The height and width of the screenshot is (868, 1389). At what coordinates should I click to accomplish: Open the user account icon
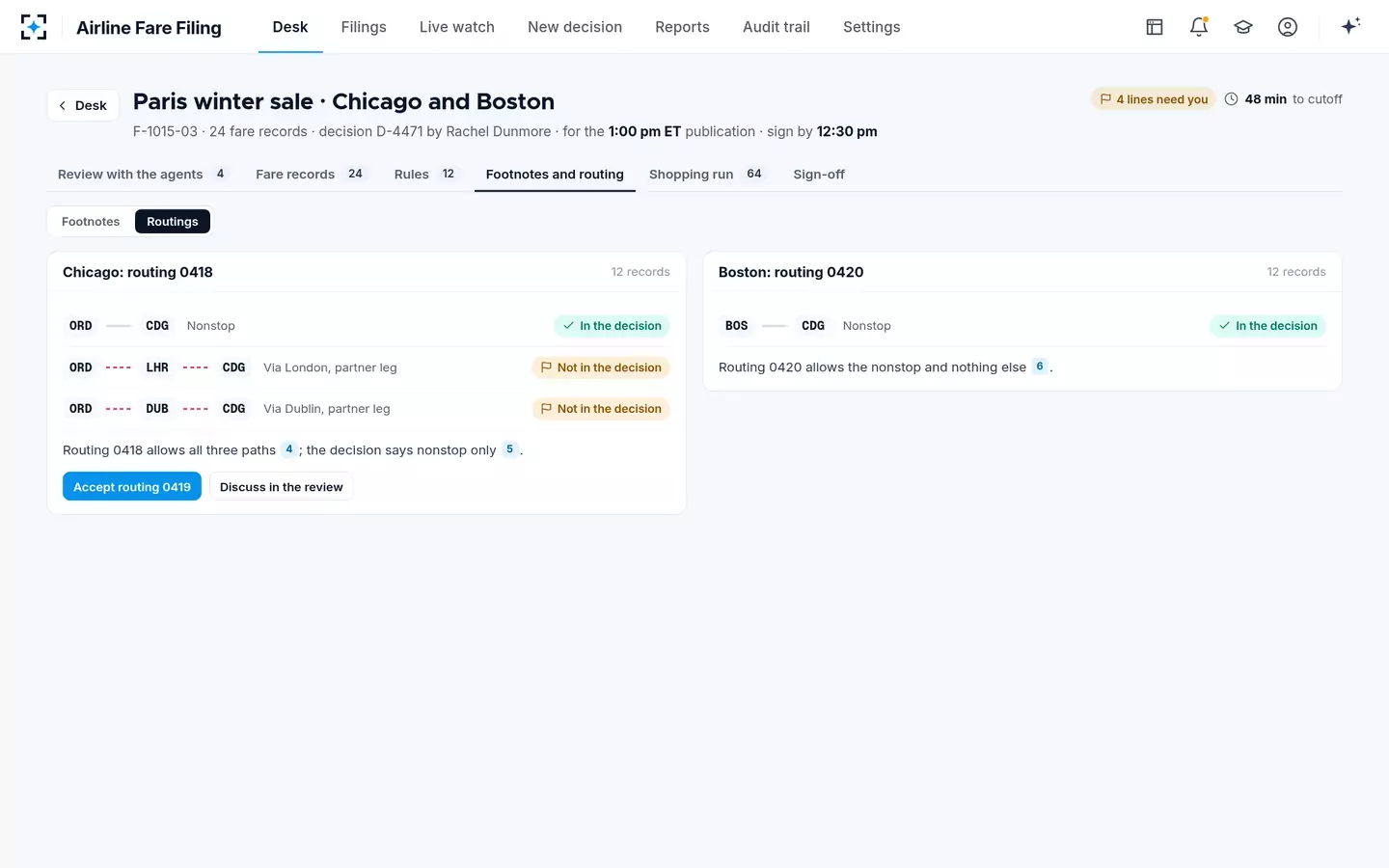tap(1288, 27)
